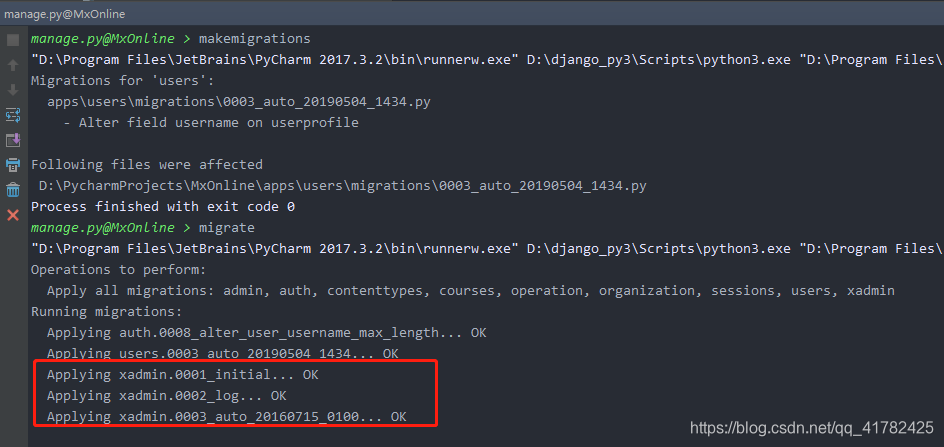Click the migrate command prompt line
Screen dimensions: 944x447
point(143,228)
